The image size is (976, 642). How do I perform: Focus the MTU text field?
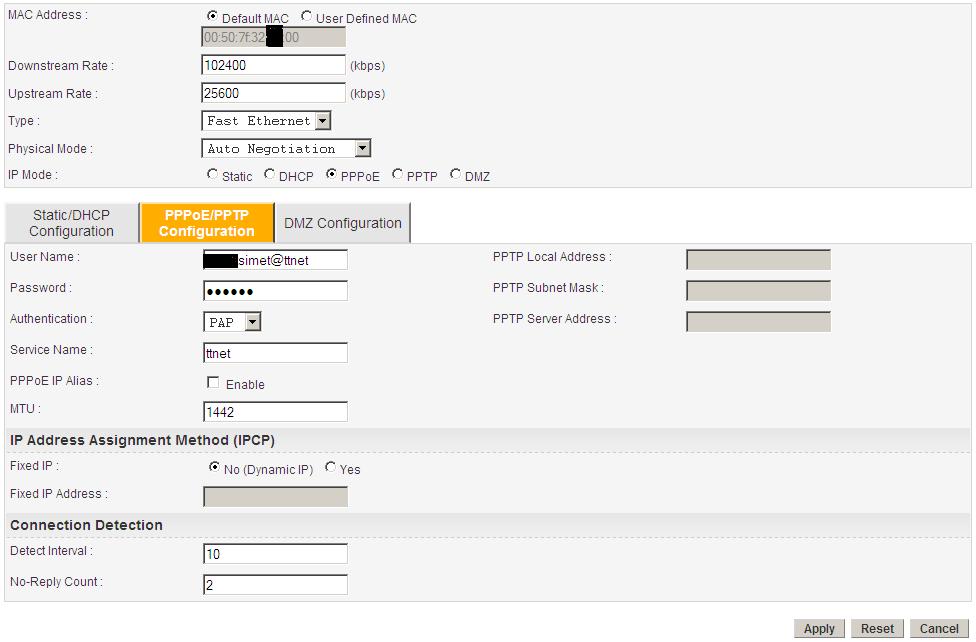coord(275,412)
